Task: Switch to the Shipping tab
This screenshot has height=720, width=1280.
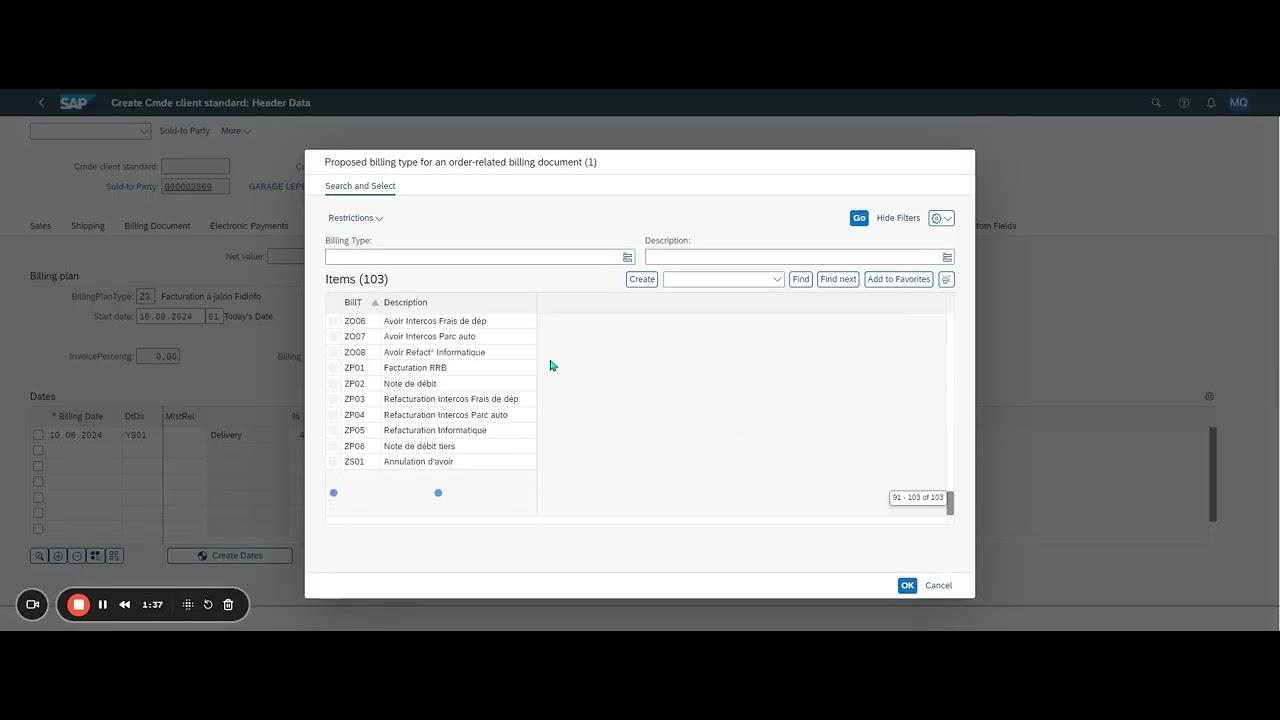Action: click(88, 226)
